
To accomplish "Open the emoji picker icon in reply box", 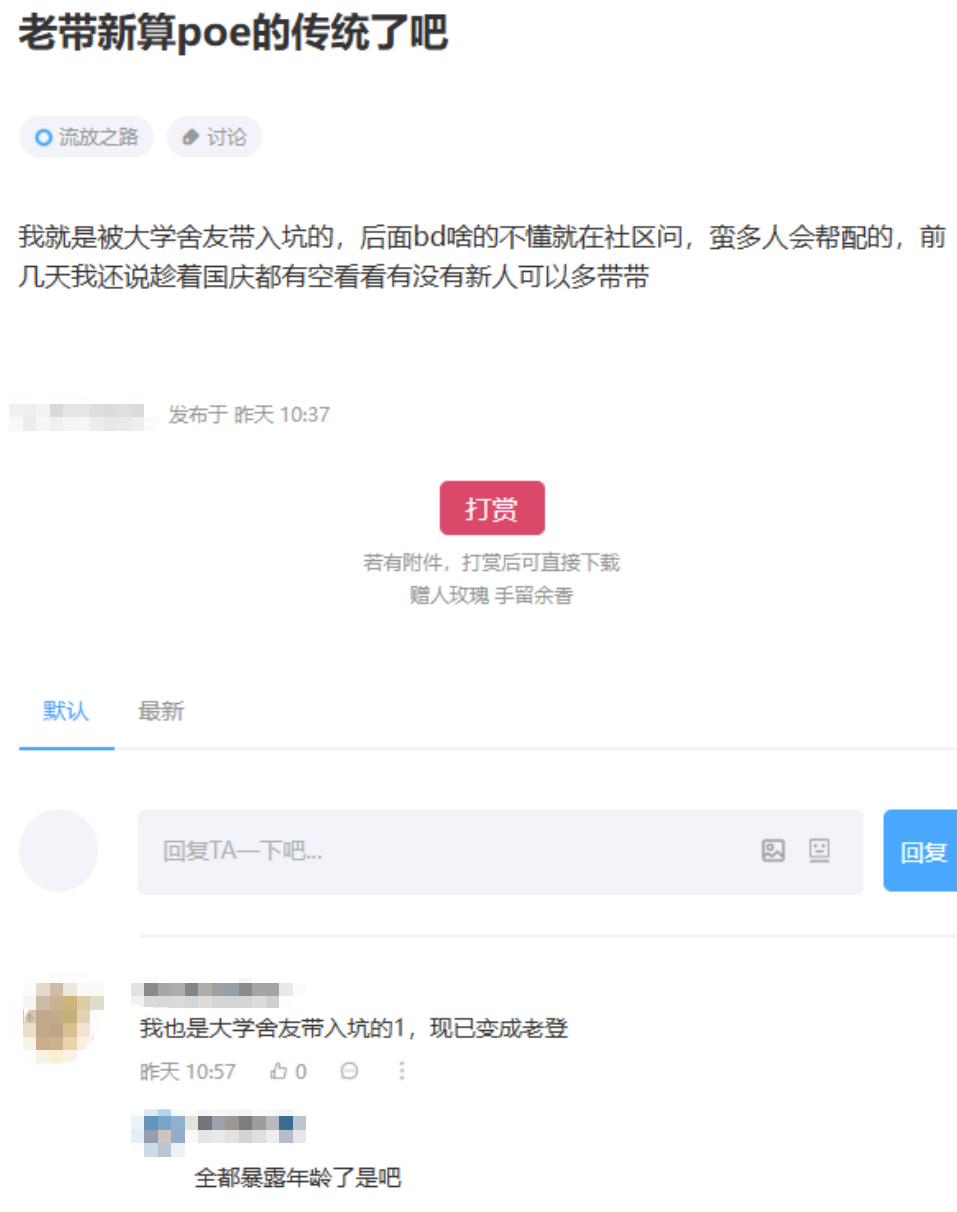I will pyautogui.click(x=820, y=850).
